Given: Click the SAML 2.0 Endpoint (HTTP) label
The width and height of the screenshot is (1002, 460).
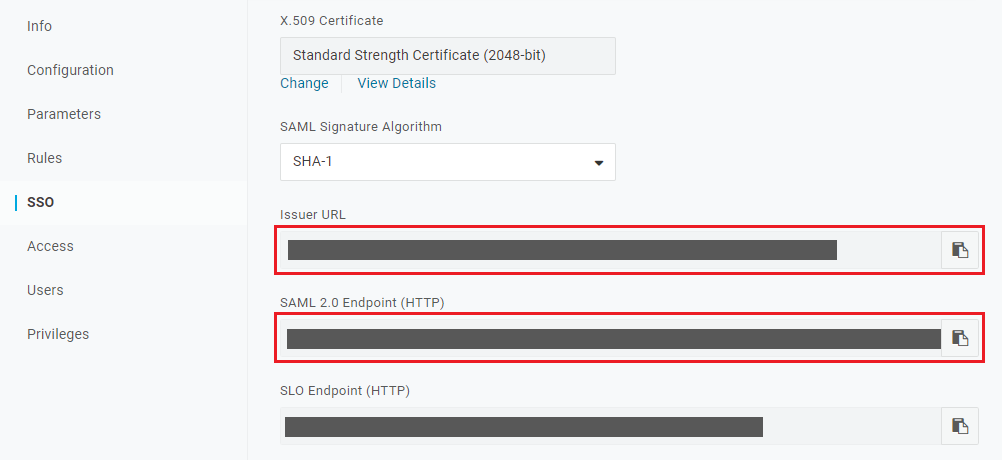Looking at the screenshot, I should tap(362, 302).
